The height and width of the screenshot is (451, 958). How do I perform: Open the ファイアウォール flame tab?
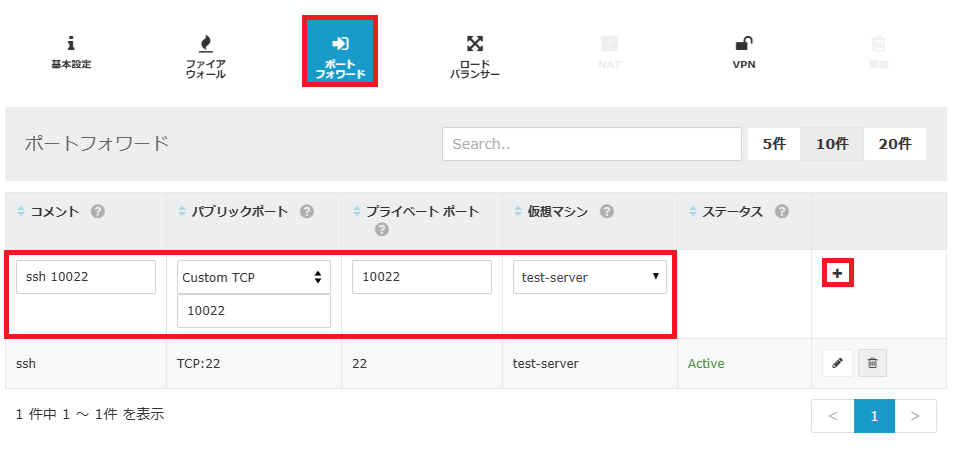(x=206, y=55)
